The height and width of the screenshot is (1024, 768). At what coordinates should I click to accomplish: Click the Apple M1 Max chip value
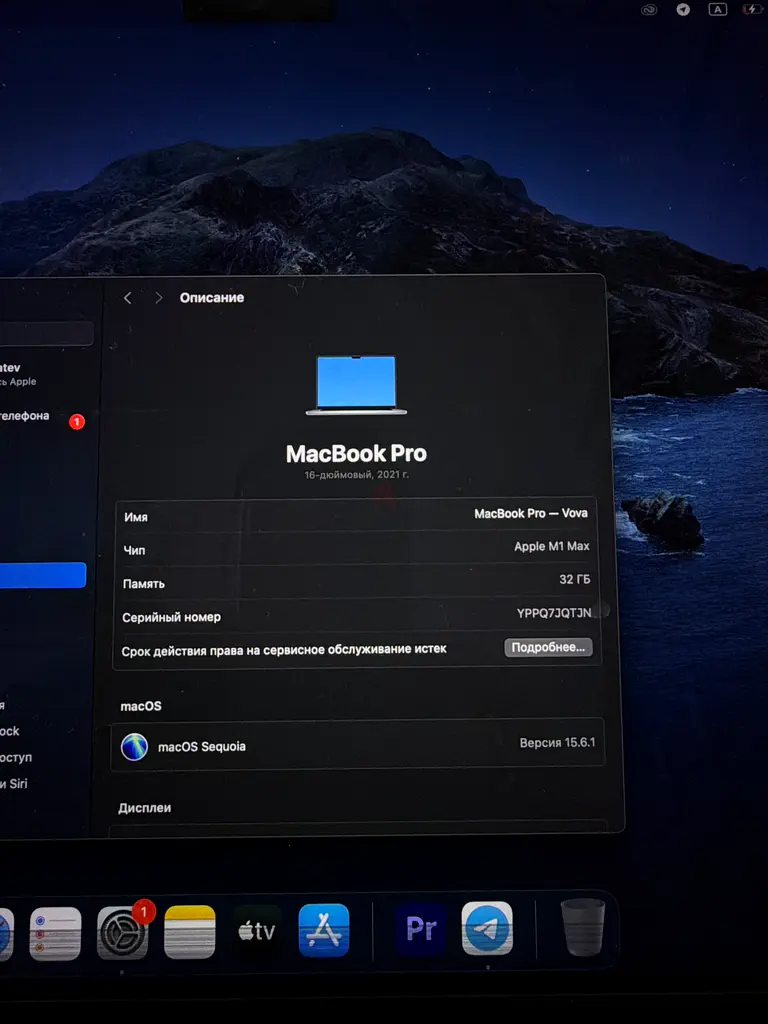click(552, 546)
